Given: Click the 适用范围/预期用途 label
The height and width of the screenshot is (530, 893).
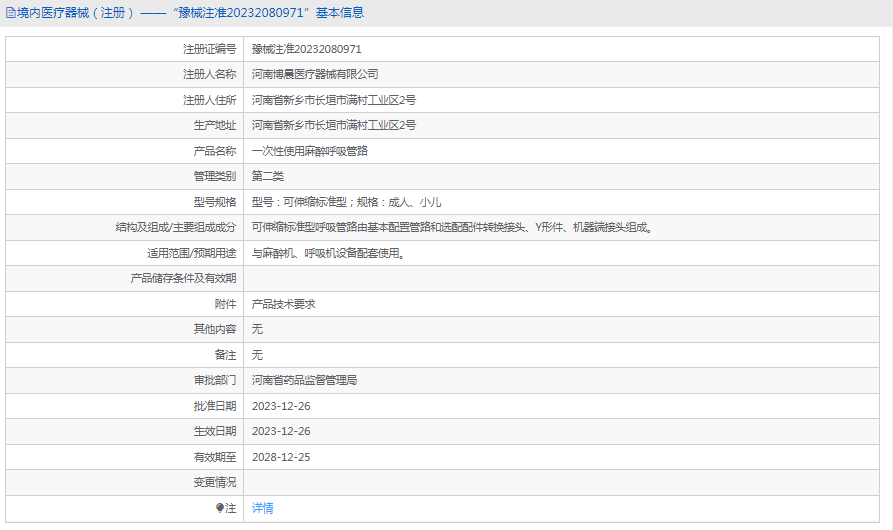Looking at the screenshot, I should [191, 253].
